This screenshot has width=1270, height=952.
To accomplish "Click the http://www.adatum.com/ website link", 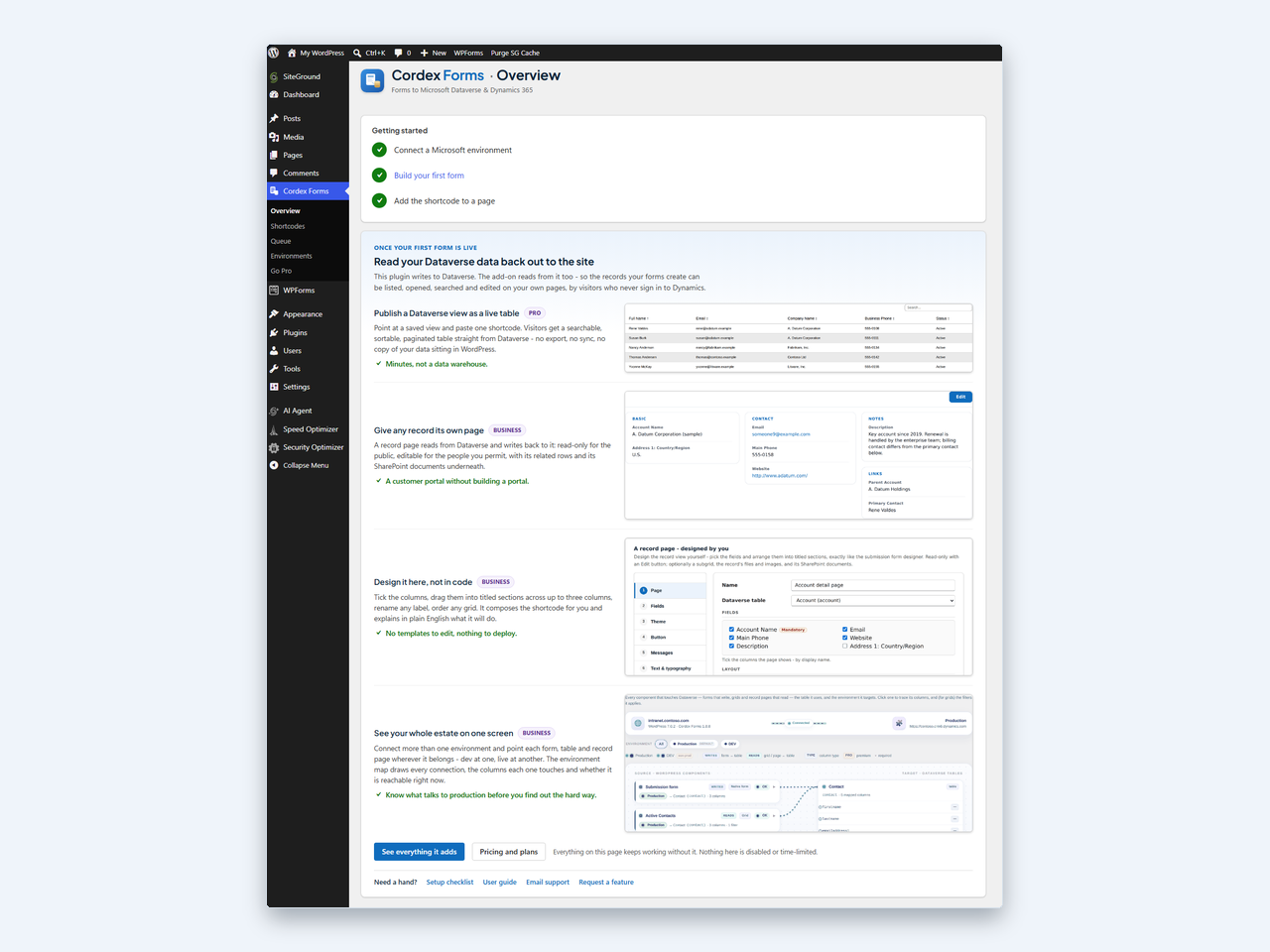I will (780, 476).
